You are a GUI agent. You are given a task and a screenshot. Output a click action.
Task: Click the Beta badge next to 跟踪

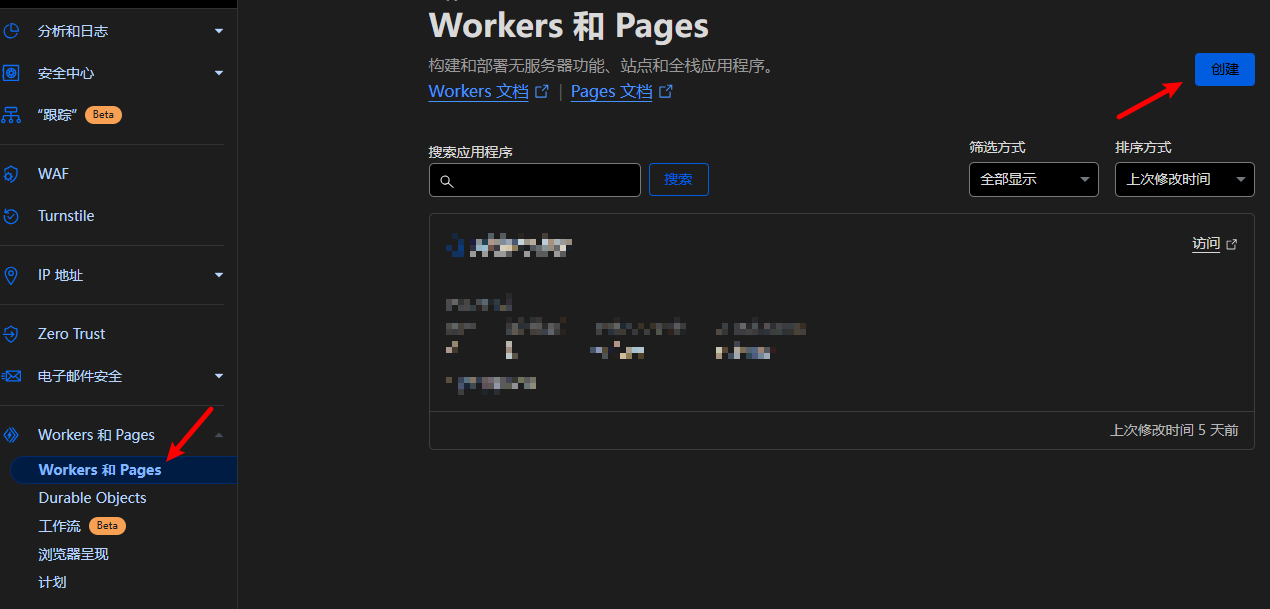click(103, 115)
